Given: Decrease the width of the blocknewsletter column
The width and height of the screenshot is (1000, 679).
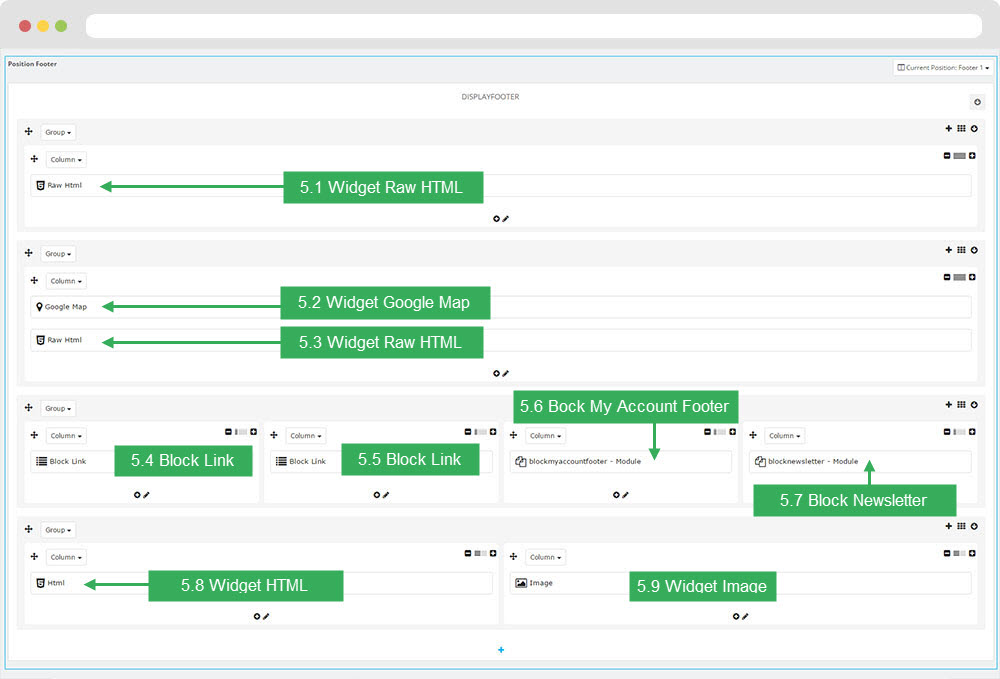Looking at the screenshot, I should tap(946, 432).
